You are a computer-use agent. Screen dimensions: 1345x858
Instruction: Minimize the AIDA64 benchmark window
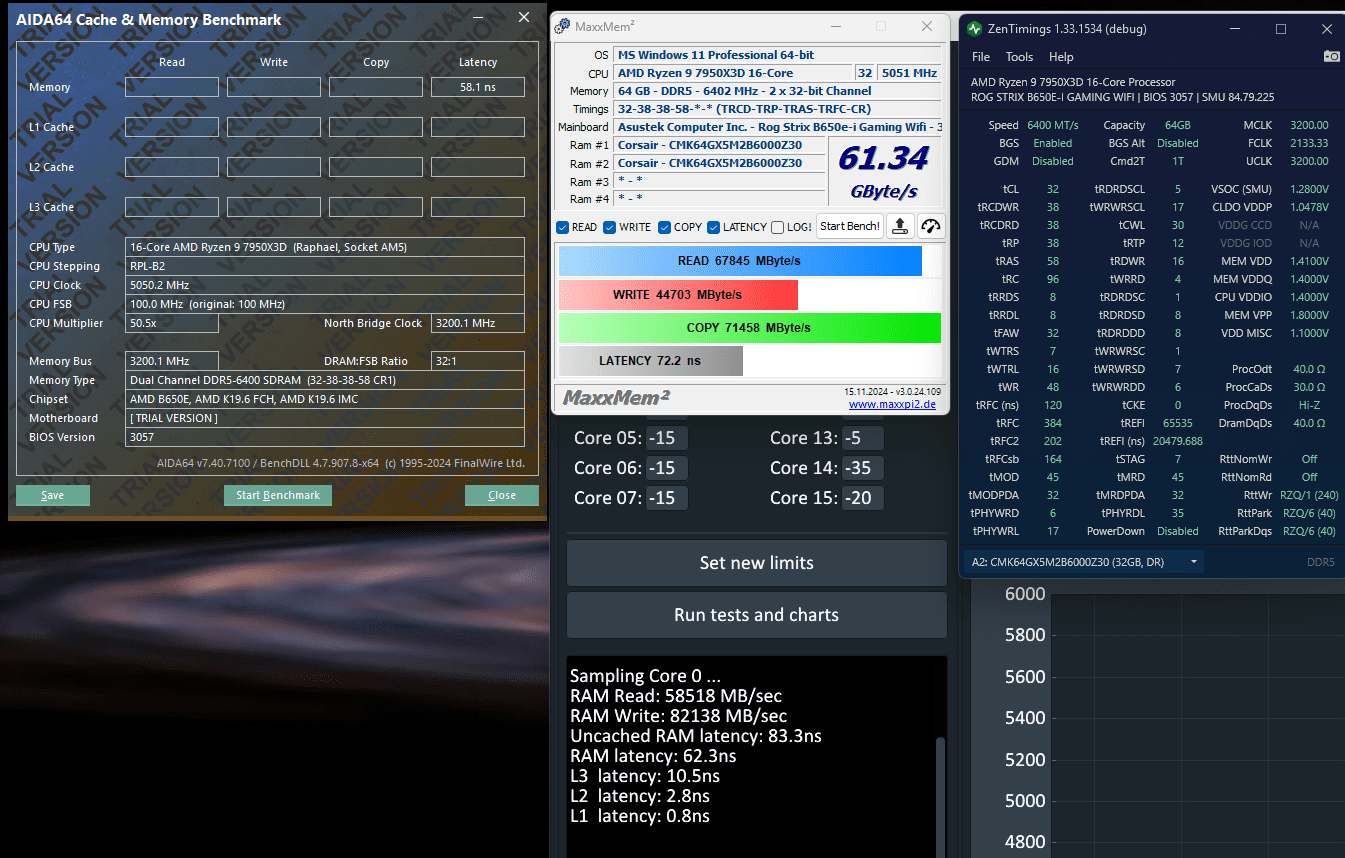[x=479, y=18]
